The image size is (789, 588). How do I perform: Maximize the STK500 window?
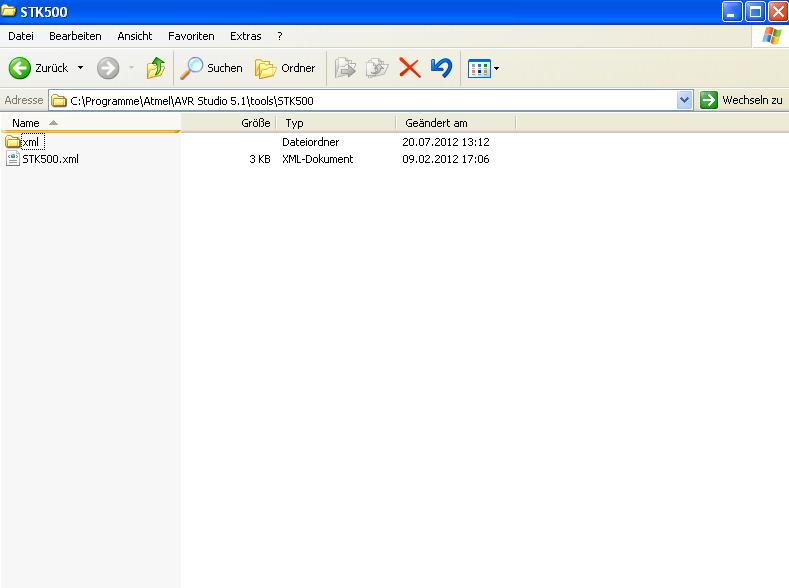click(755, 12)
